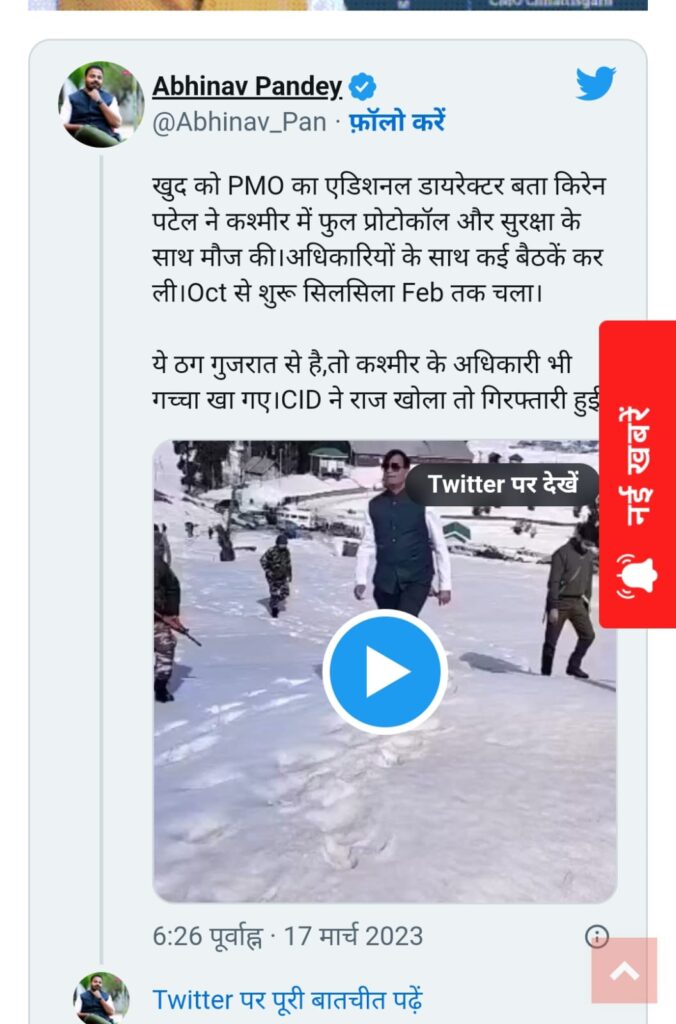Open Twitter पर पूरी बातचीत पढ़ें link
Screen dimensions: 676x1024
[287, 1000]
